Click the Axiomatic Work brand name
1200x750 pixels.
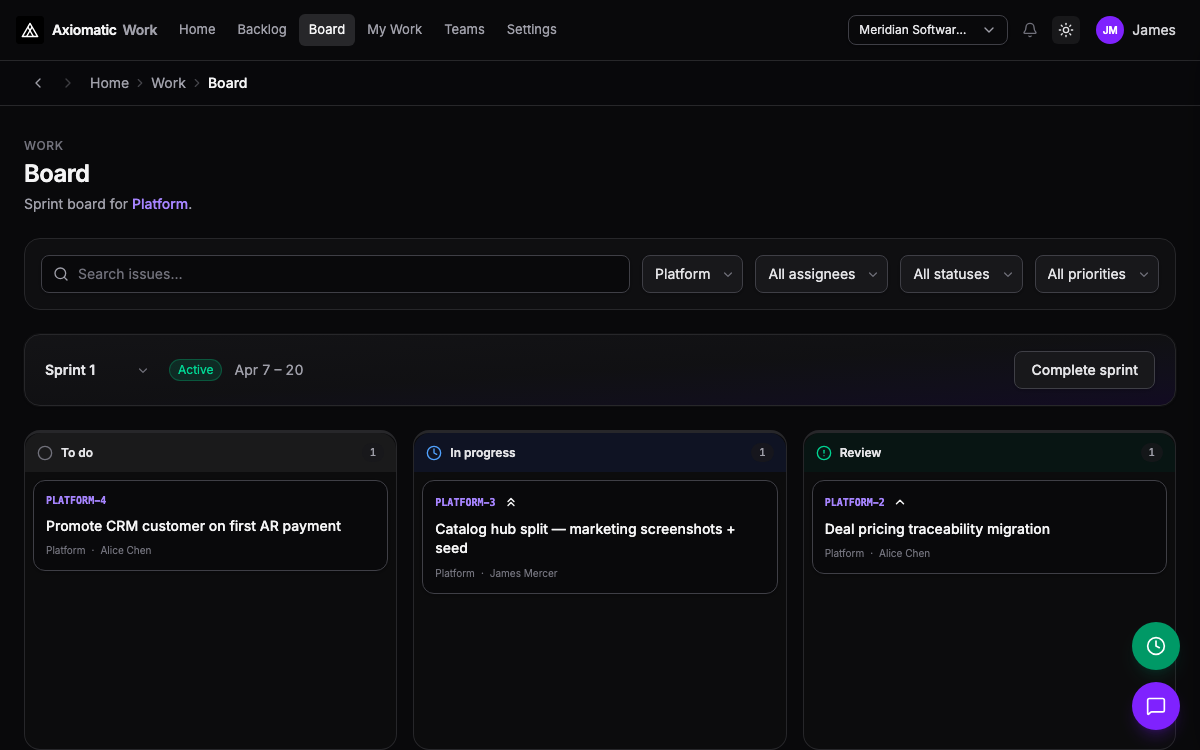(105, 30)
